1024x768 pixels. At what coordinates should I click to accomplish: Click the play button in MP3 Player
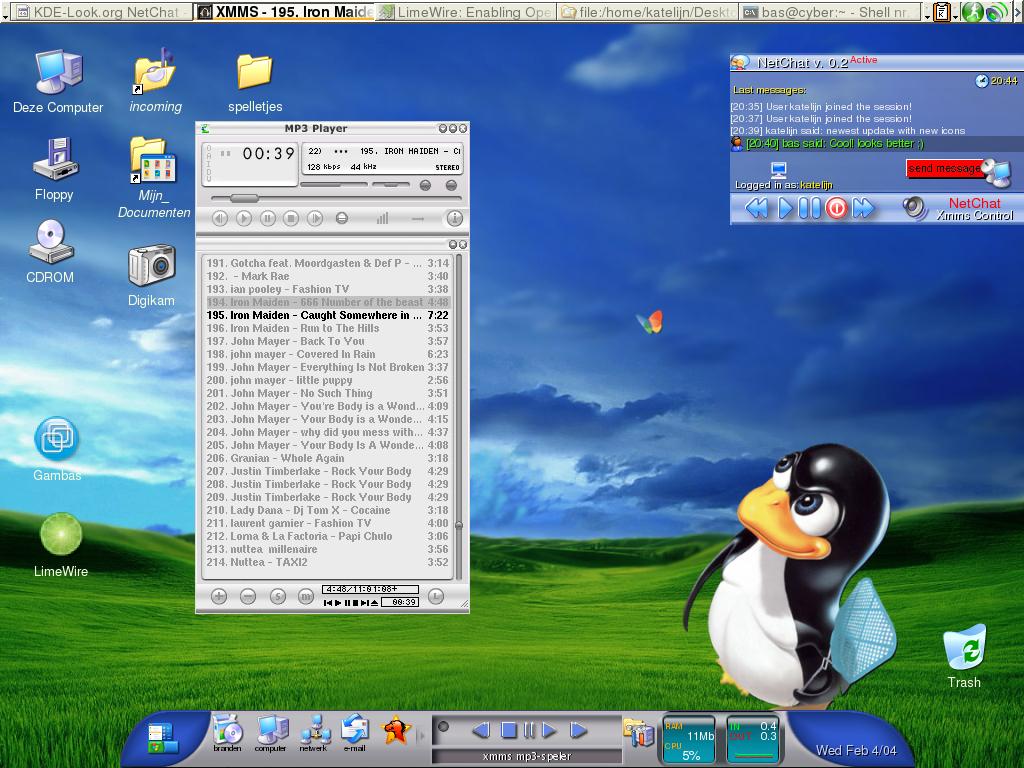click(244, 218)
